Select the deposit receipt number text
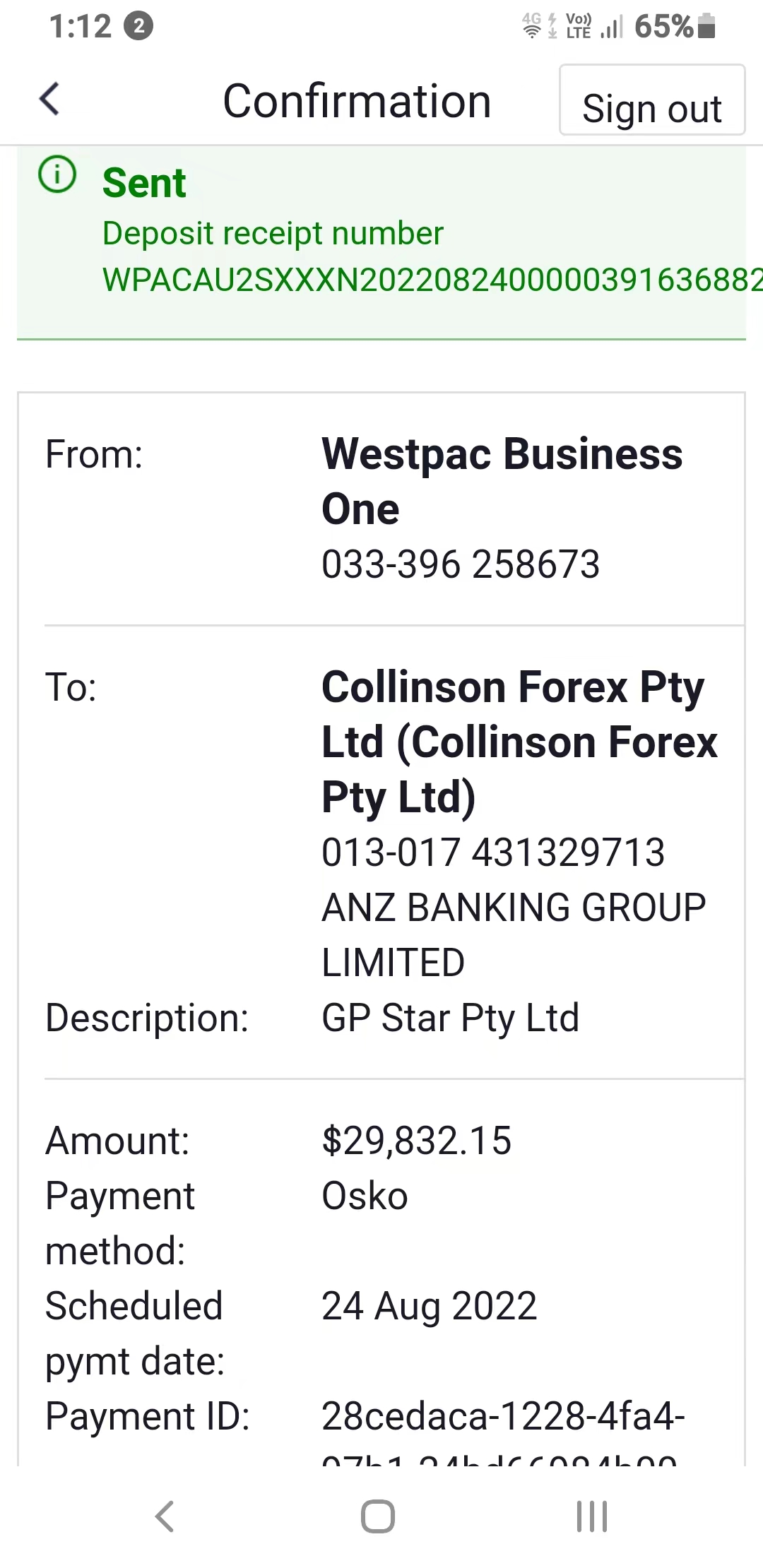Image resolution: width=763 pixels, height=1568 pixels. tap(432, 280)
